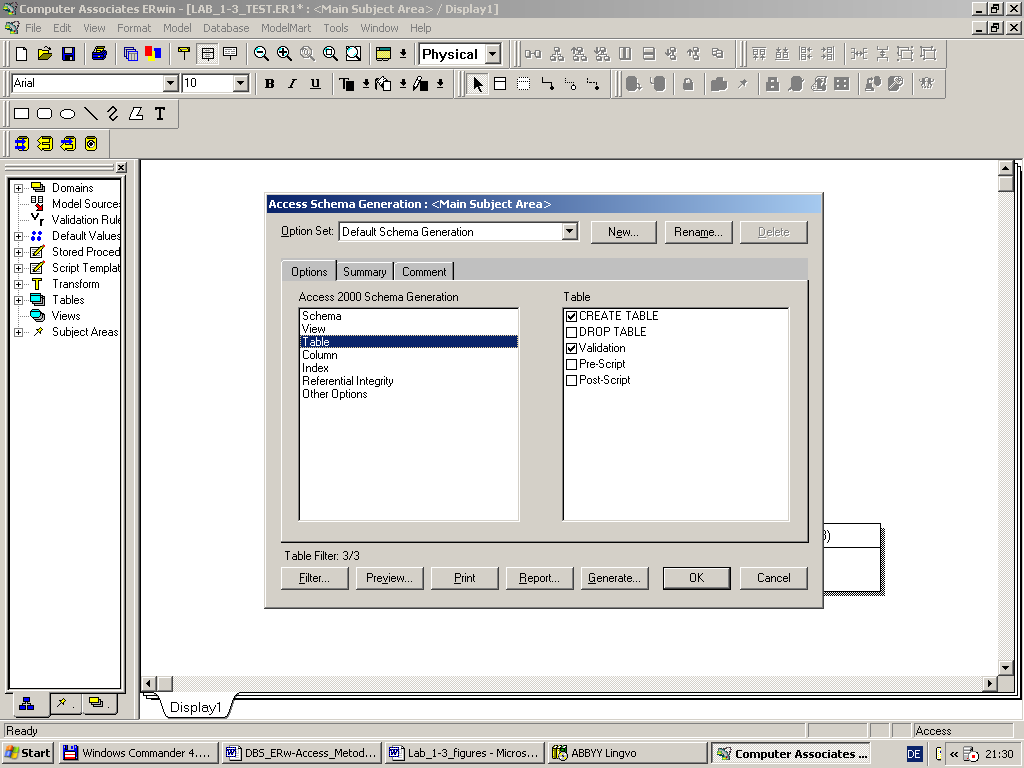Open a model using the folder icon
Viewport: 1024px width, 768px height.
pyautogui.click(x=44, y=54)
